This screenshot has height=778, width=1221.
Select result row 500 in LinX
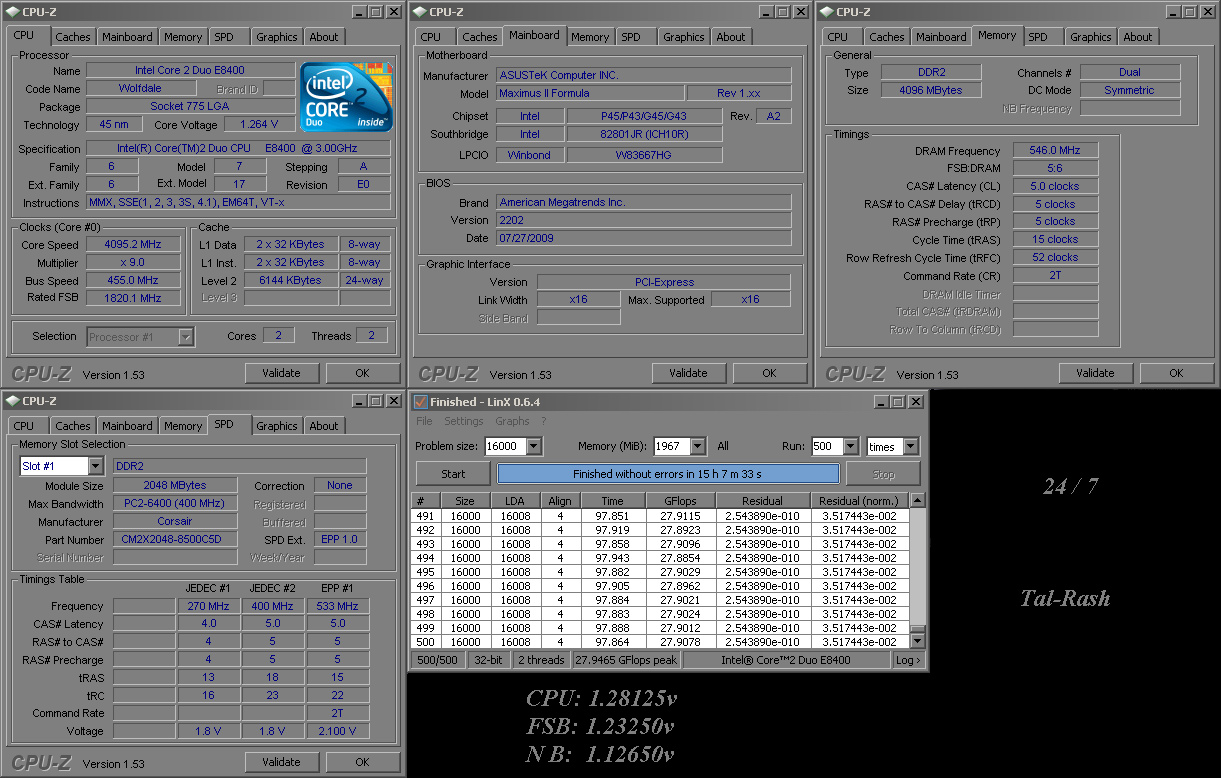pyautogui.click(x=660, y=642)
